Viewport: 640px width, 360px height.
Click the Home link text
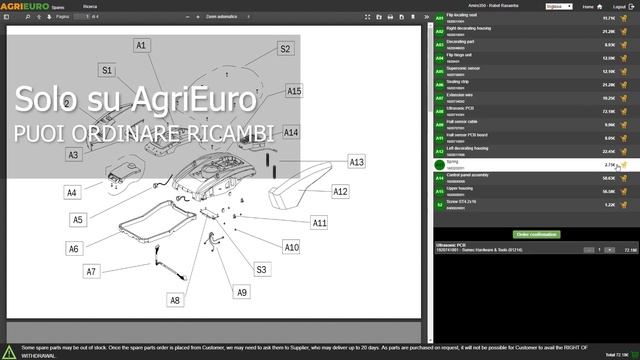point(588,7)
